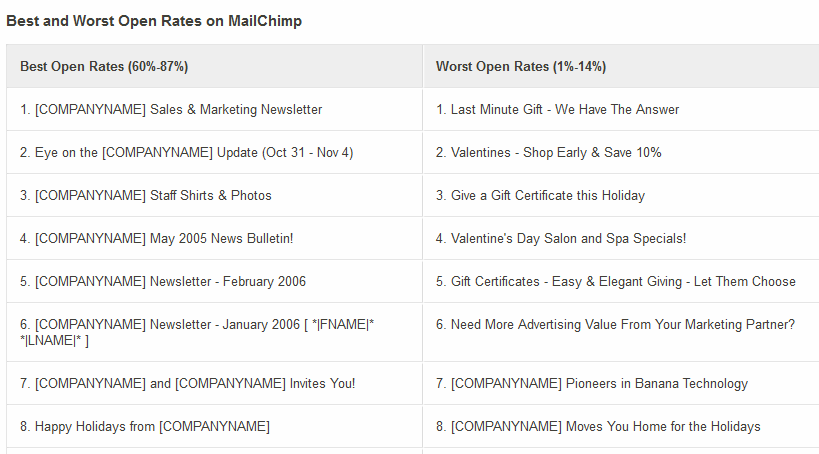
Task: Select 'Staff Shirts & Photos' table cell
Action: pos(214,195)
